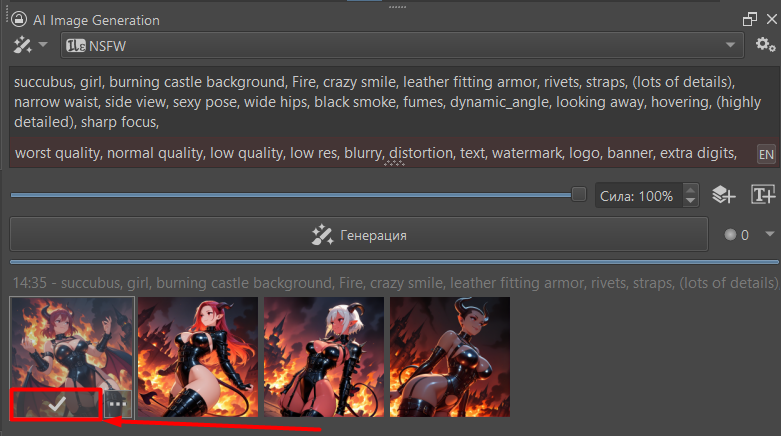Select the white-haired character thumbnail

(323, 356)
